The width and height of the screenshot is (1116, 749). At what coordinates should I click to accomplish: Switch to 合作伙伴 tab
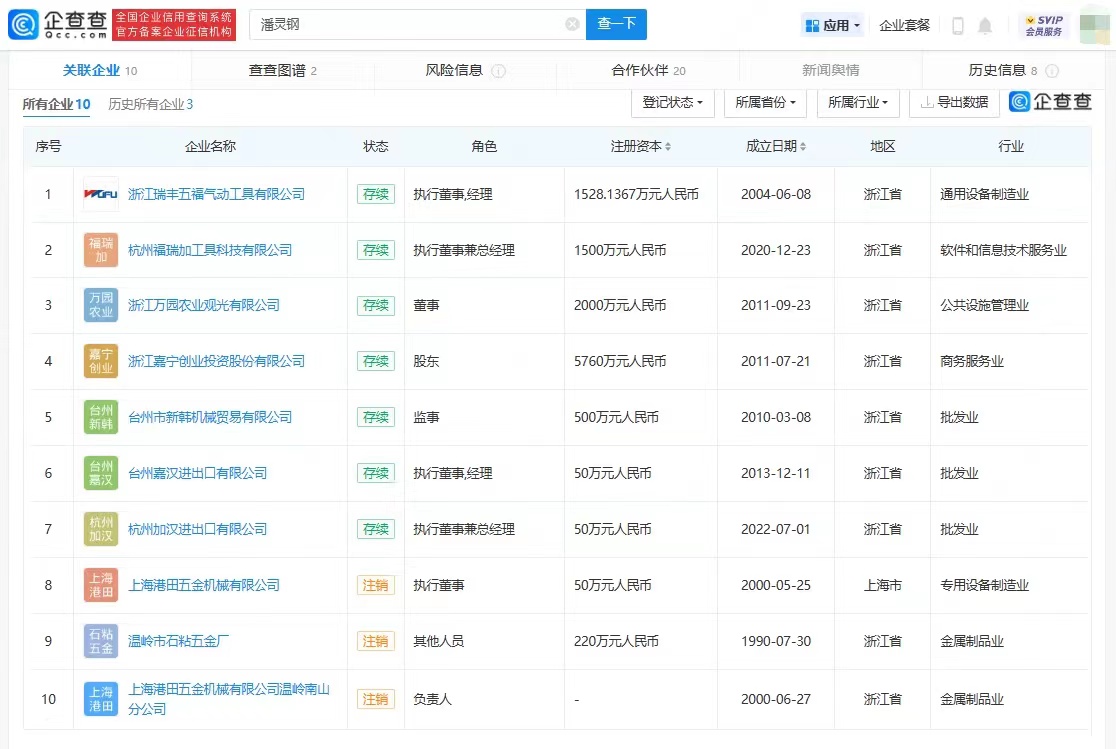(648, 70)
